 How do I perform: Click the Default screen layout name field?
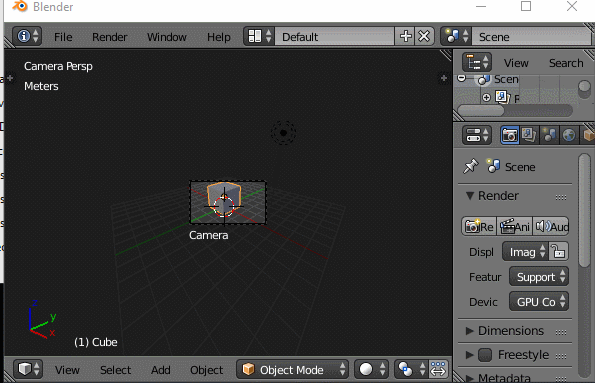point(334,36)
